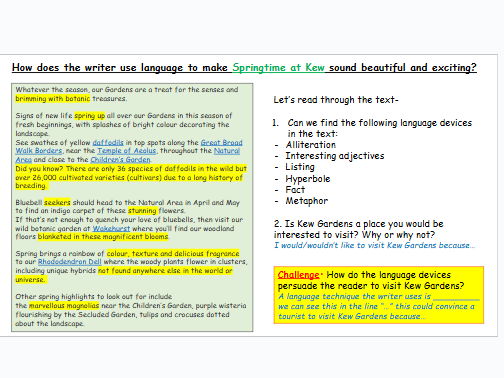Viewport: 504px width, 378px height.
Task: Click the red 'Challenge' heading
Action: tap(298, 275)
